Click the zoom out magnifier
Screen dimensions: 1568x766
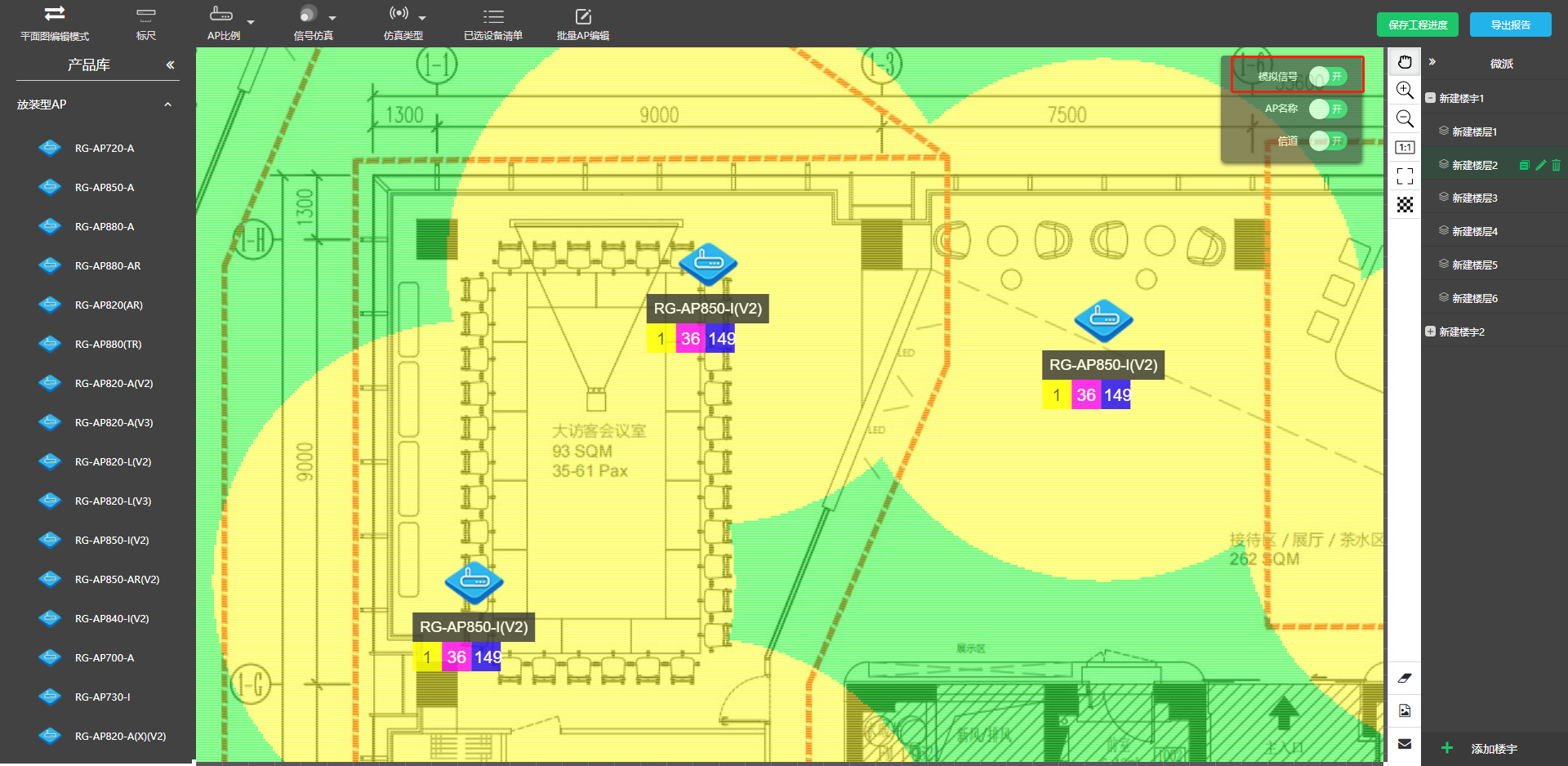click(1405, 118)
